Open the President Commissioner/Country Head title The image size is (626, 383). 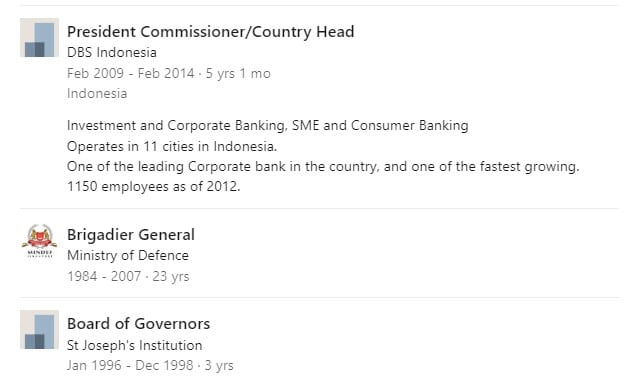[x=210, y=32]
